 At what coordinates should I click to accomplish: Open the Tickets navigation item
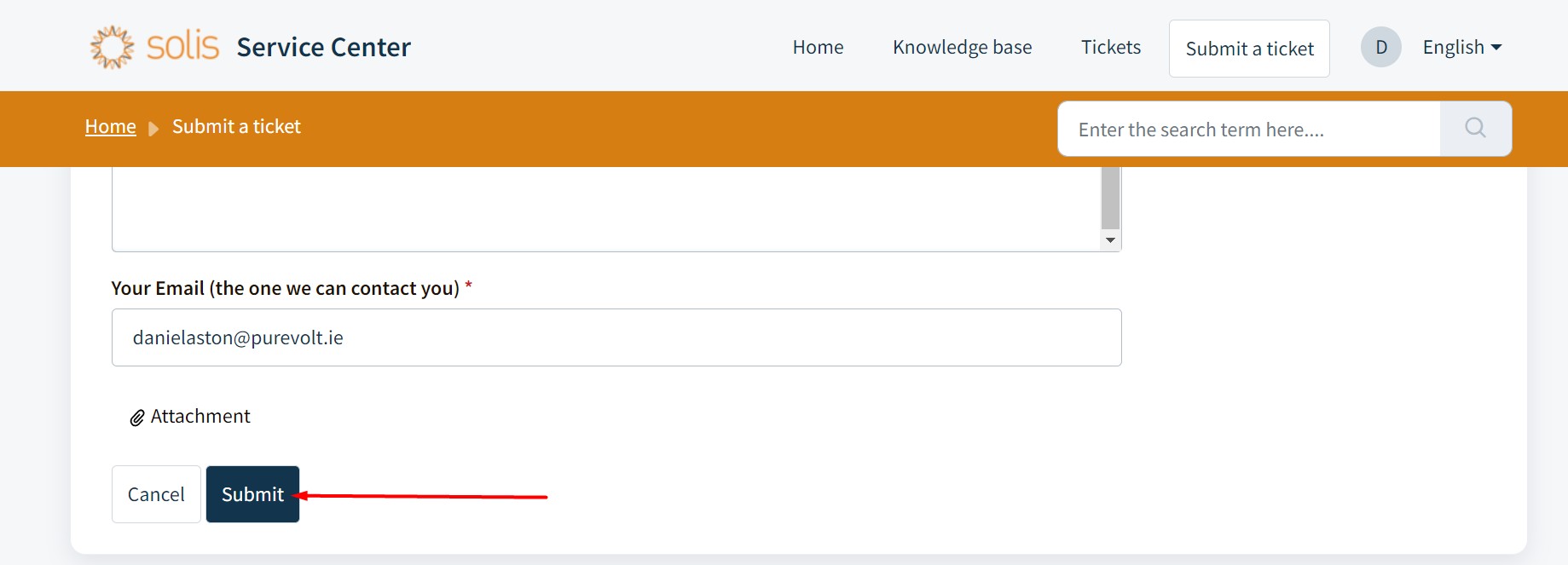[x=1110, y=48]
